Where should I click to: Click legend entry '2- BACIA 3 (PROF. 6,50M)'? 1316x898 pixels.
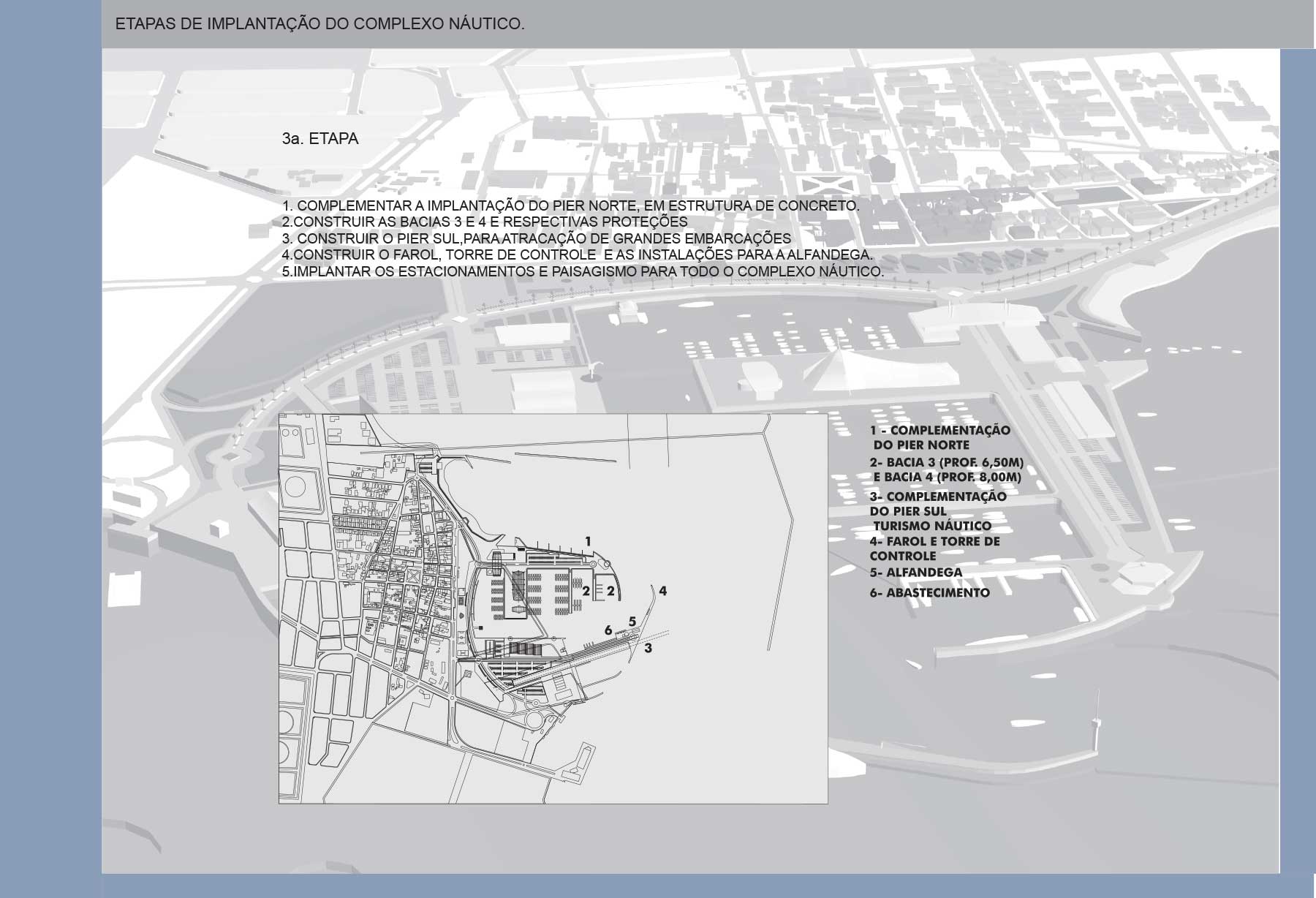(x=947, y=463)
